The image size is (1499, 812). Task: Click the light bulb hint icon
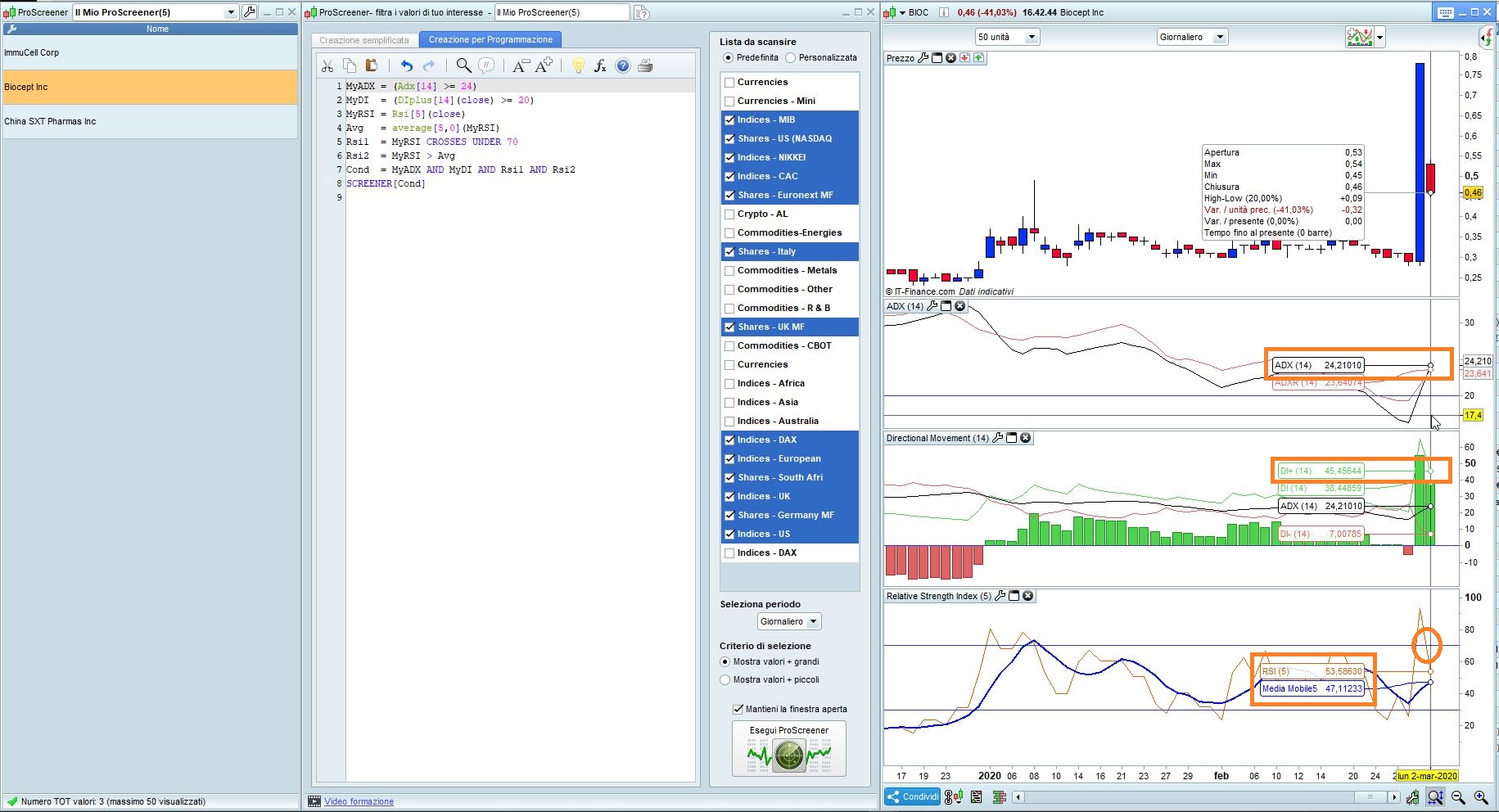(x=578, y=66)
